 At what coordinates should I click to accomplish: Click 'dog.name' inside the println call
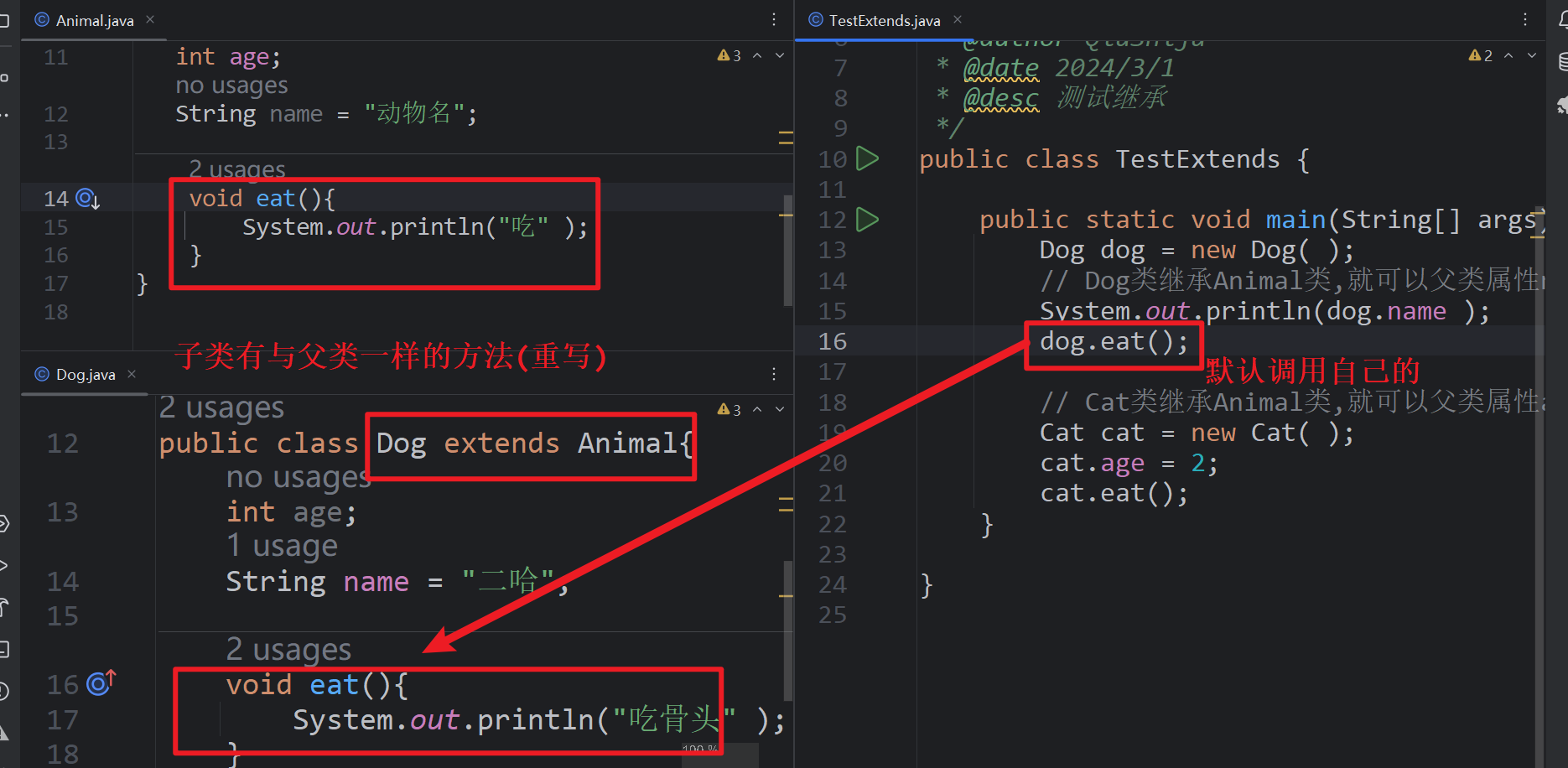(1386, 311)
